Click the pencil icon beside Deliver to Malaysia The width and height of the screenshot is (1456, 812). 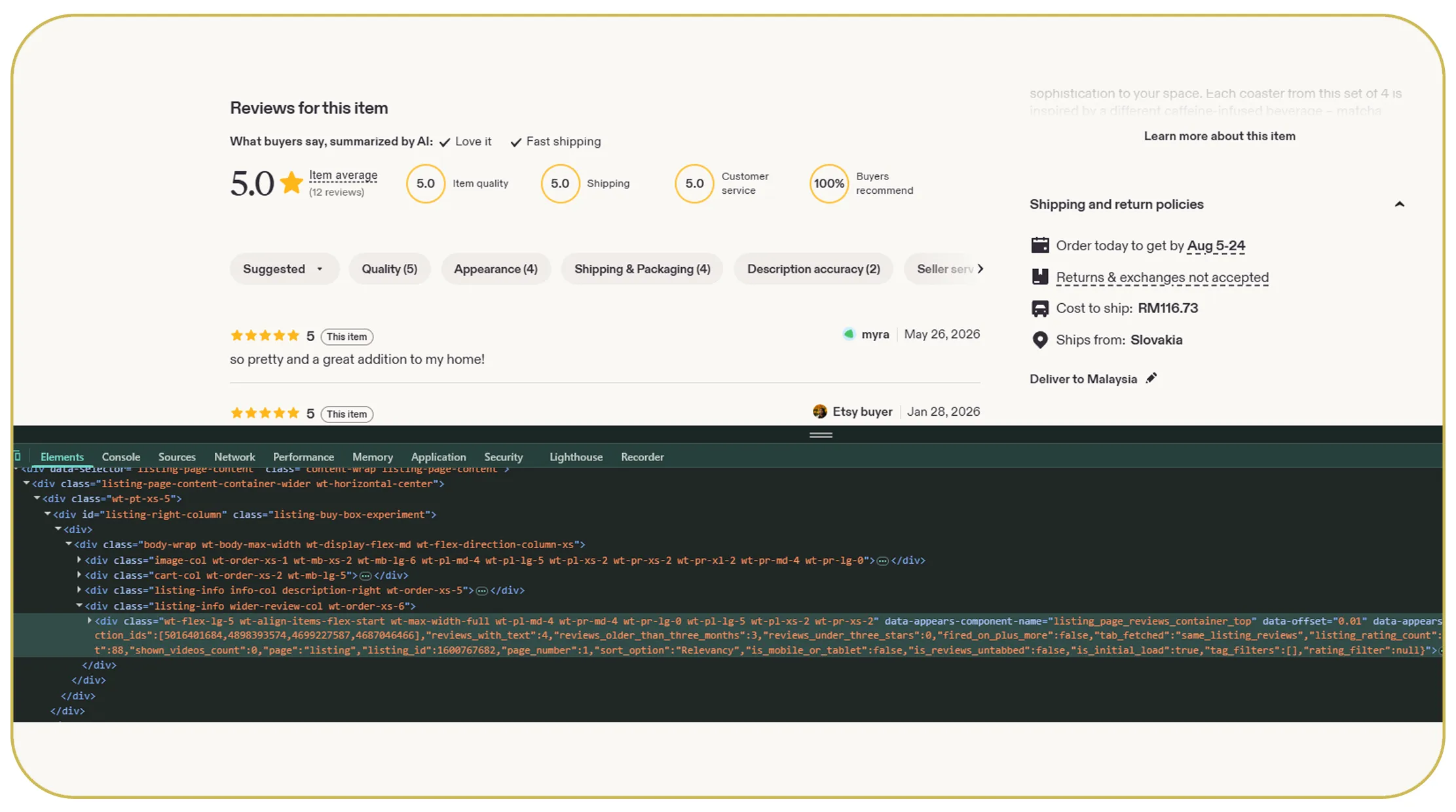coord(1151,378)
